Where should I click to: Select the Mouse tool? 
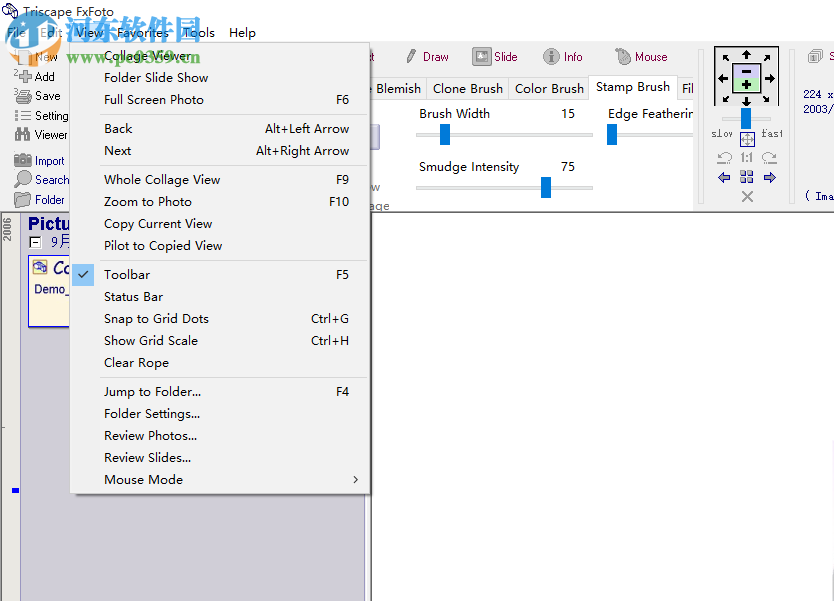[x=641, y=56]
